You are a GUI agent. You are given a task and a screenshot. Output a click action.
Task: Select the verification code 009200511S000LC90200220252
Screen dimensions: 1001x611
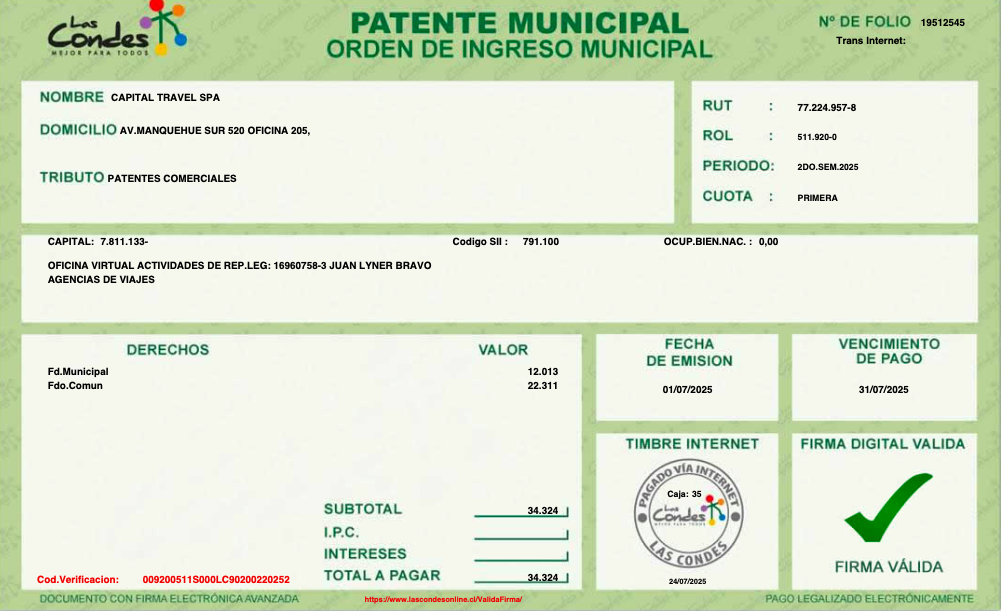tap(216, 580)
